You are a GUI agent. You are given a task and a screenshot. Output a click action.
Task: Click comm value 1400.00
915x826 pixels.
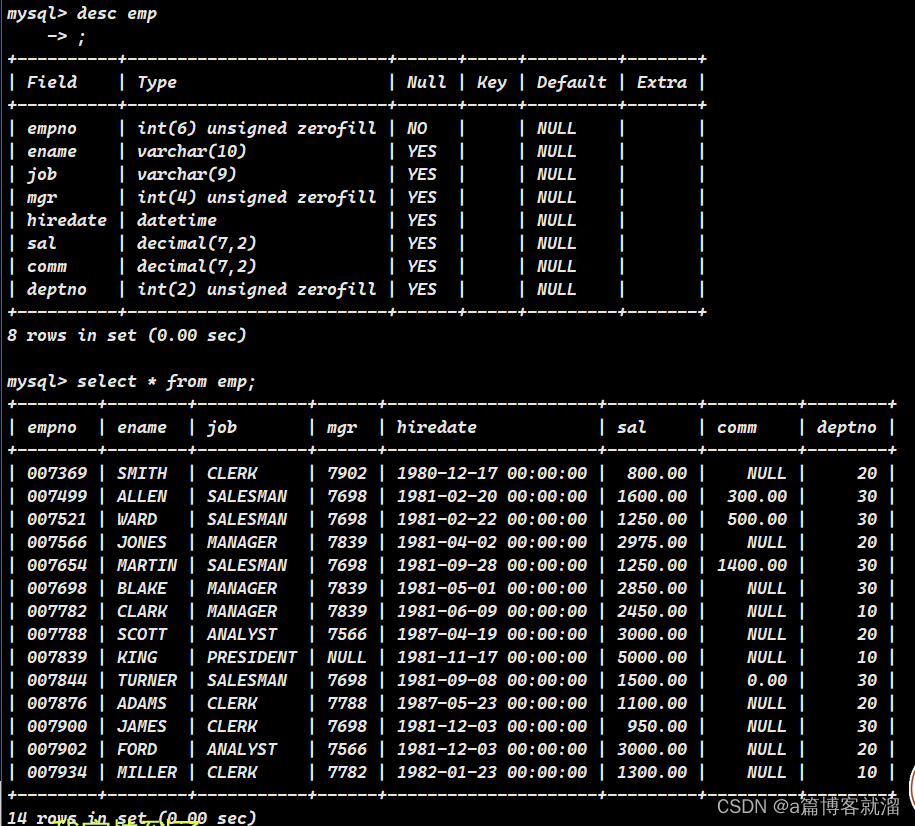(x=752, y=565)
